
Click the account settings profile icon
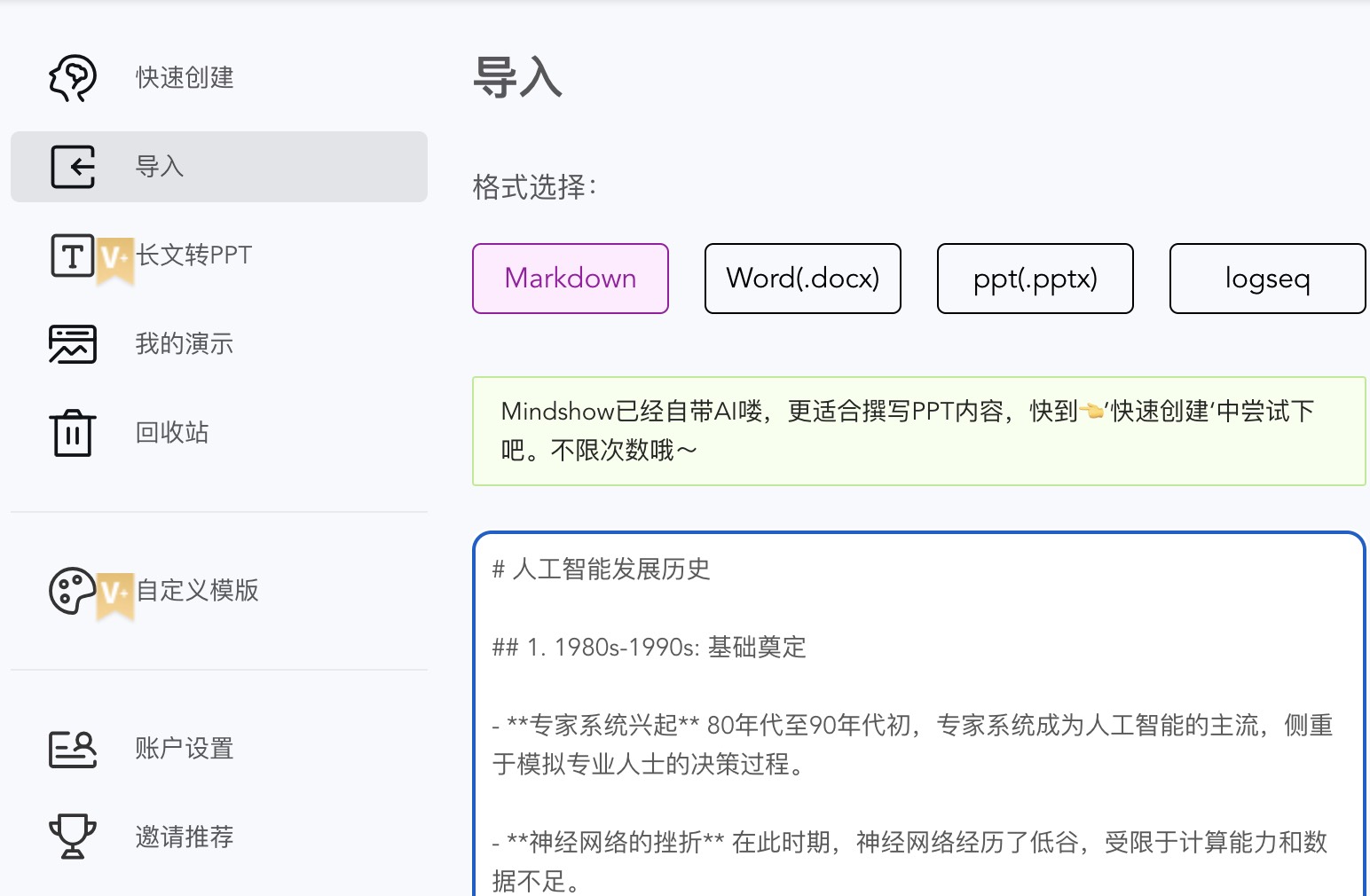(x=73, y=749)
